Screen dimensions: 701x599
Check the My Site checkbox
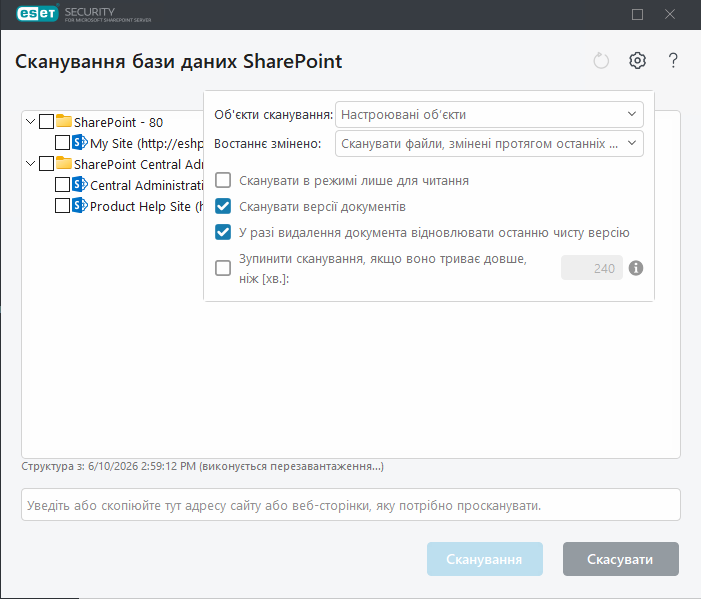62,143
